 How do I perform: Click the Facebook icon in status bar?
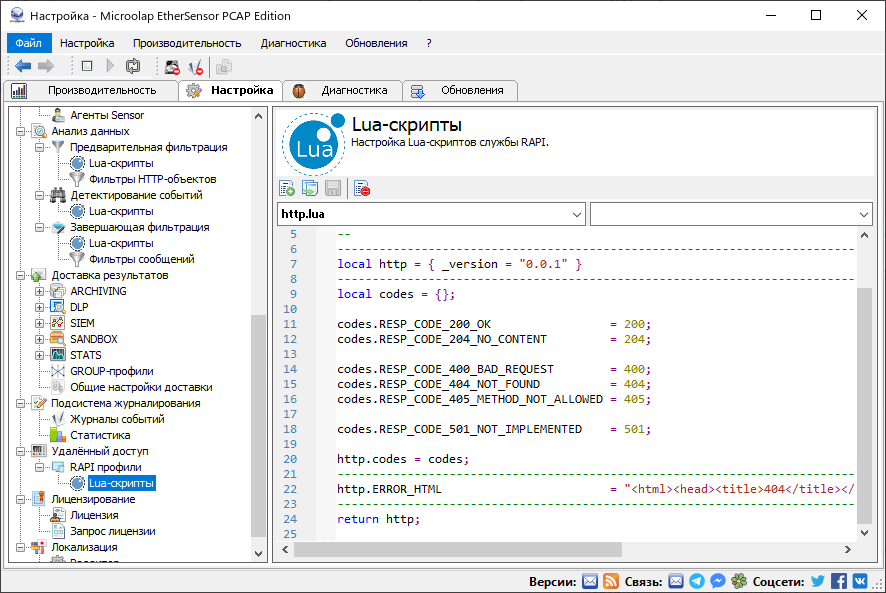839,581
